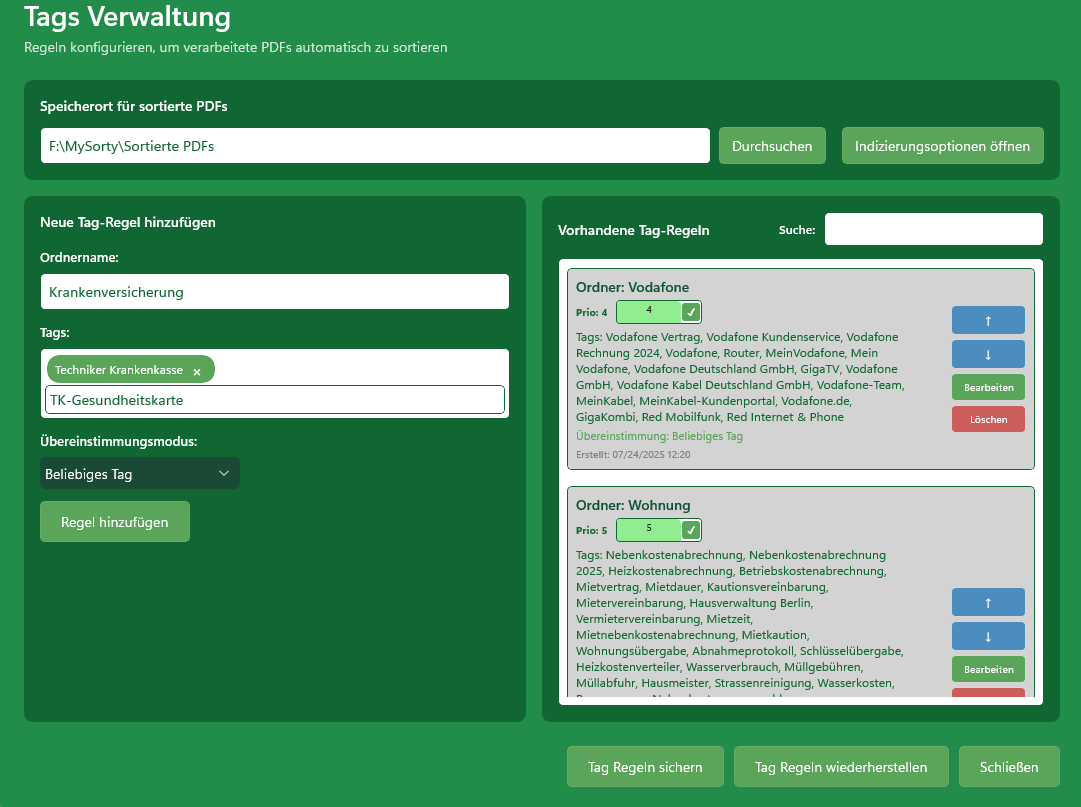Move Wohnung rule down with arrow
This screenshot has width=1081, height=807.
tap(988, 636)
